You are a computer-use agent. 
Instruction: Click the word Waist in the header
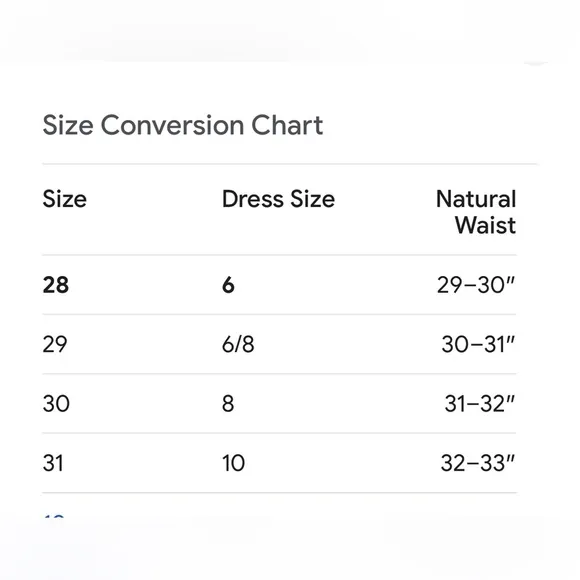point(485,225)
